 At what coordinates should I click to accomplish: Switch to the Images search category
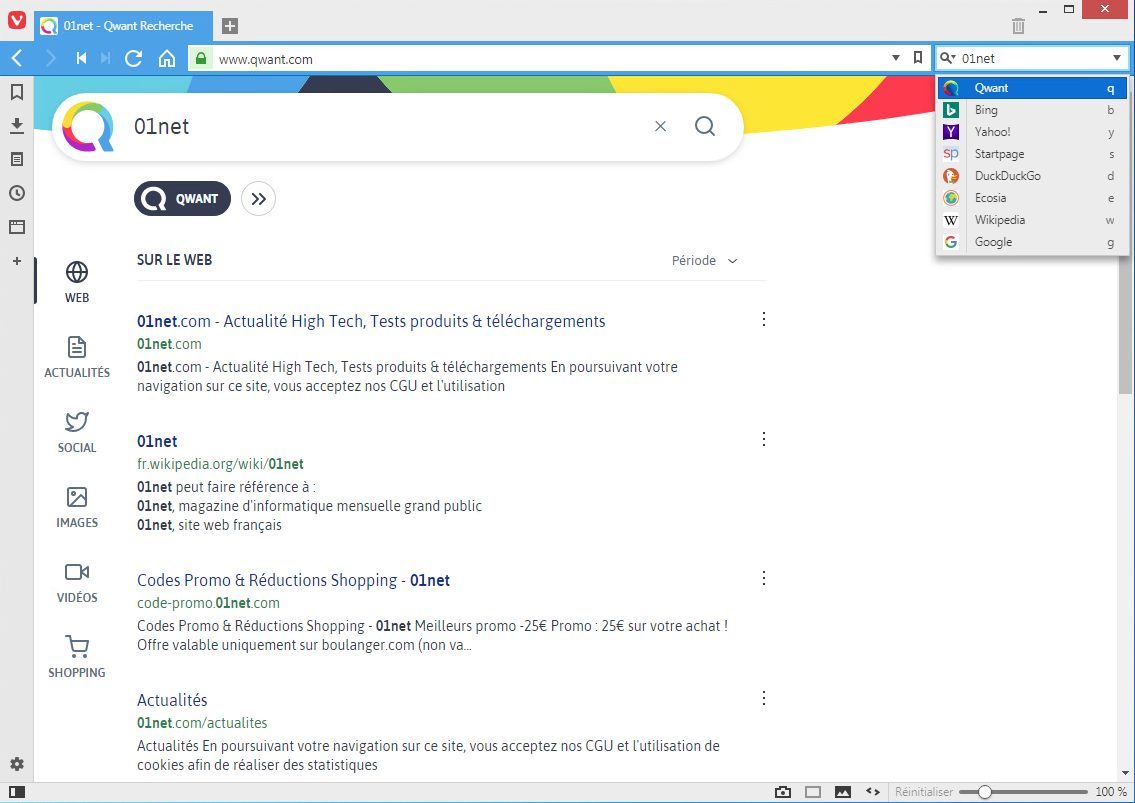tap(77, 507)
